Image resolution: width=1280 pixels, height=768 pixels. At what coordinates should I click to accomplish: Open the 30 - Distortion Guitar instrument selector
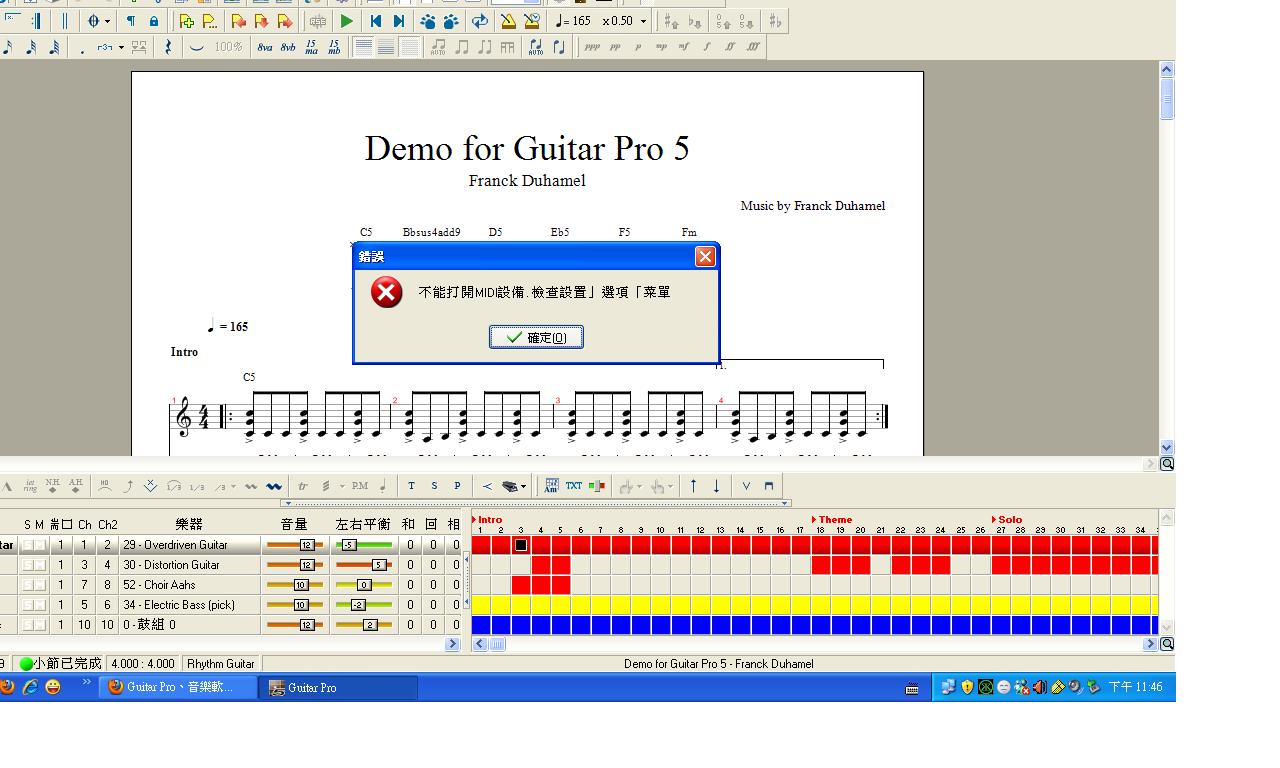coord(189,565)
